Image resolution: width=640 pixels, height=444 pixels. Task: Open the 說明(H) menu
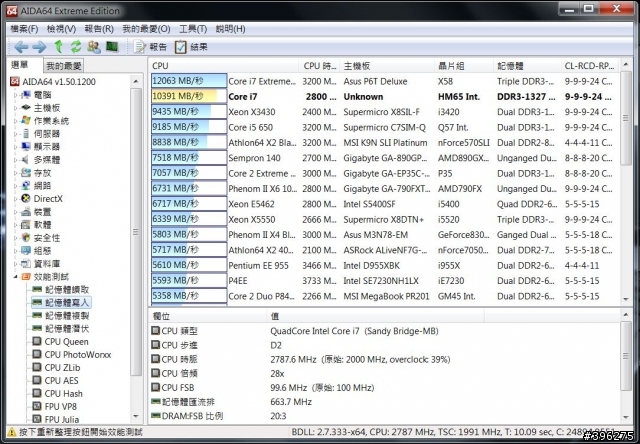point(231,29)
